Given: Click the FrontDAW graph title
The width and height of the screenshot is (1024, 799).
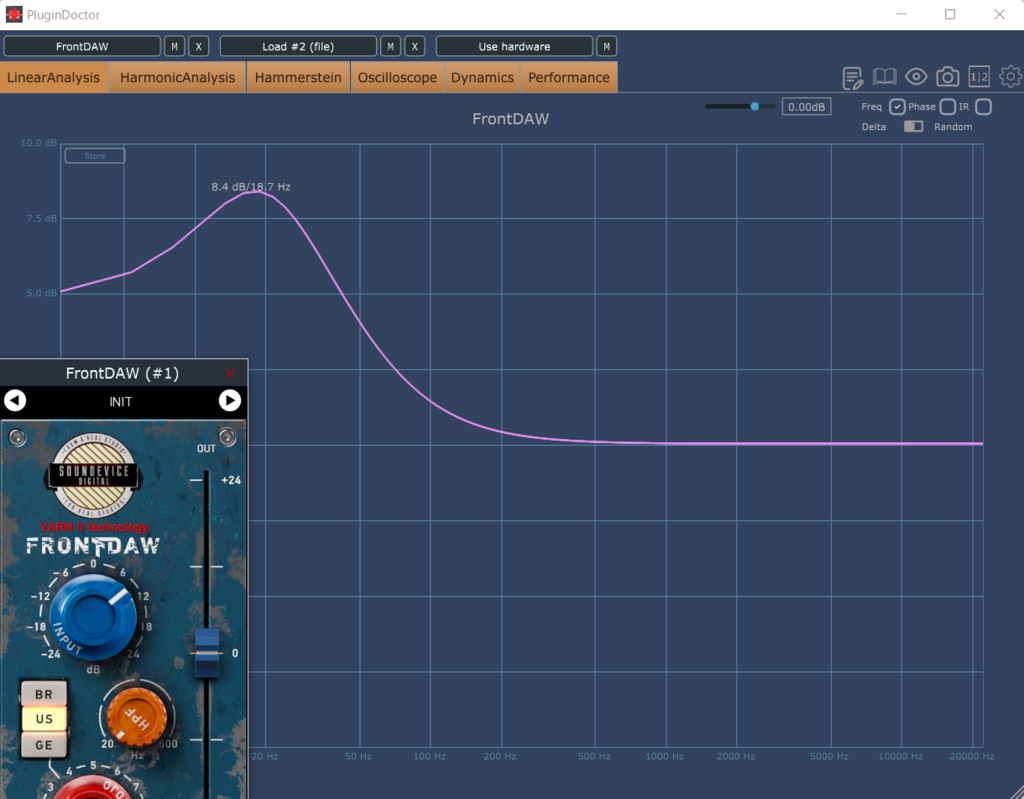Looking at the screenshot, I should [511, 119].
